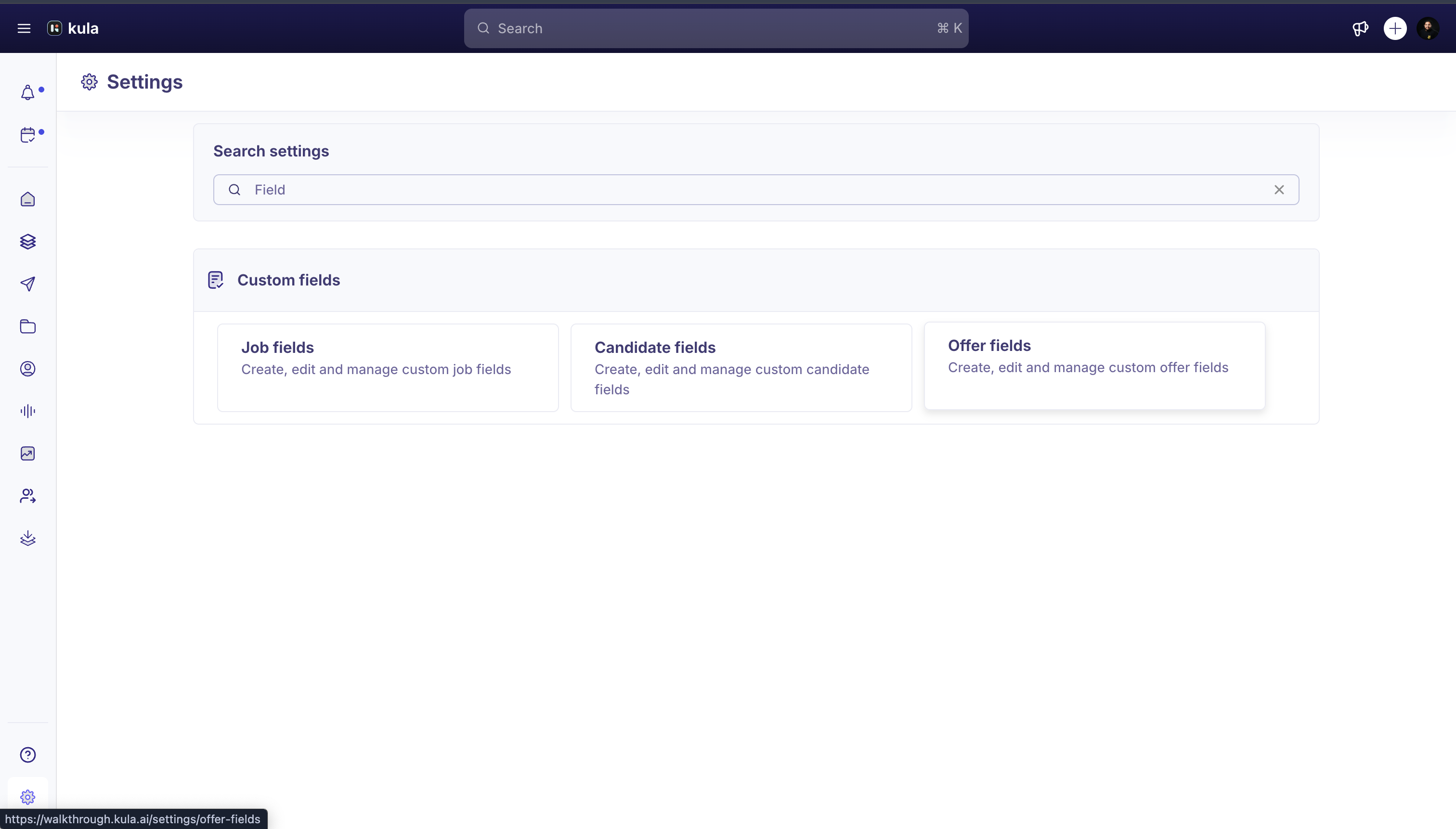Image resolution: width=1456 pixels, height=829 pixels.
Task: Click 'Create, edit and manage custom offer fields'
Action: pyautogui.click(x=1088, y=368)
